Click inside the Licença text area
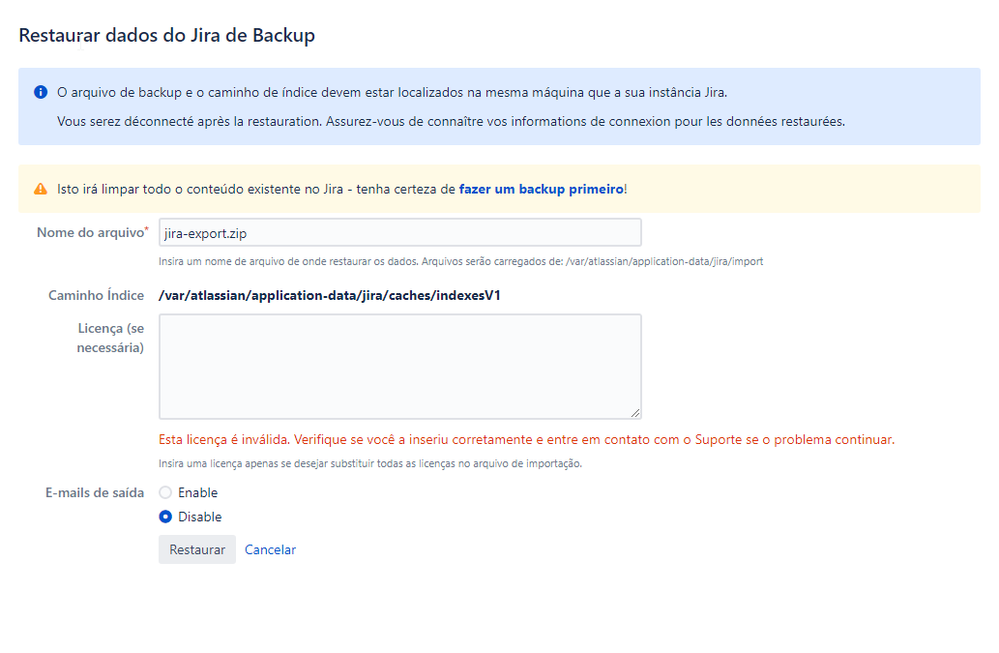 click(400, 366)
